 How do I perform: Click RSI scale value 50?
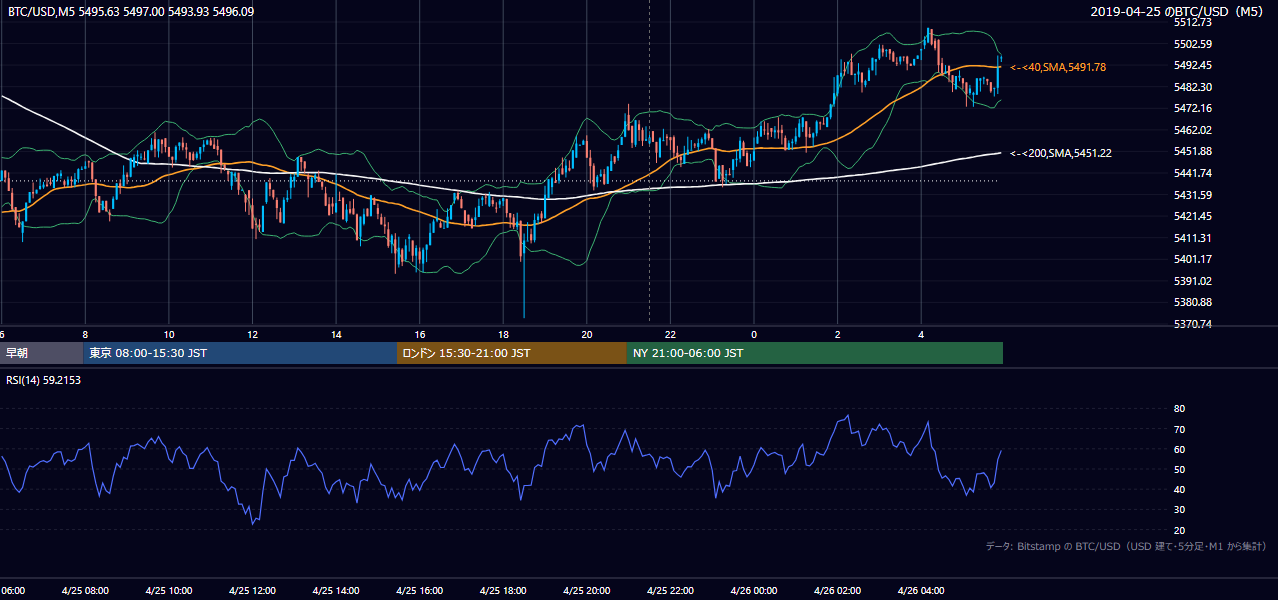coord(1180,469)
